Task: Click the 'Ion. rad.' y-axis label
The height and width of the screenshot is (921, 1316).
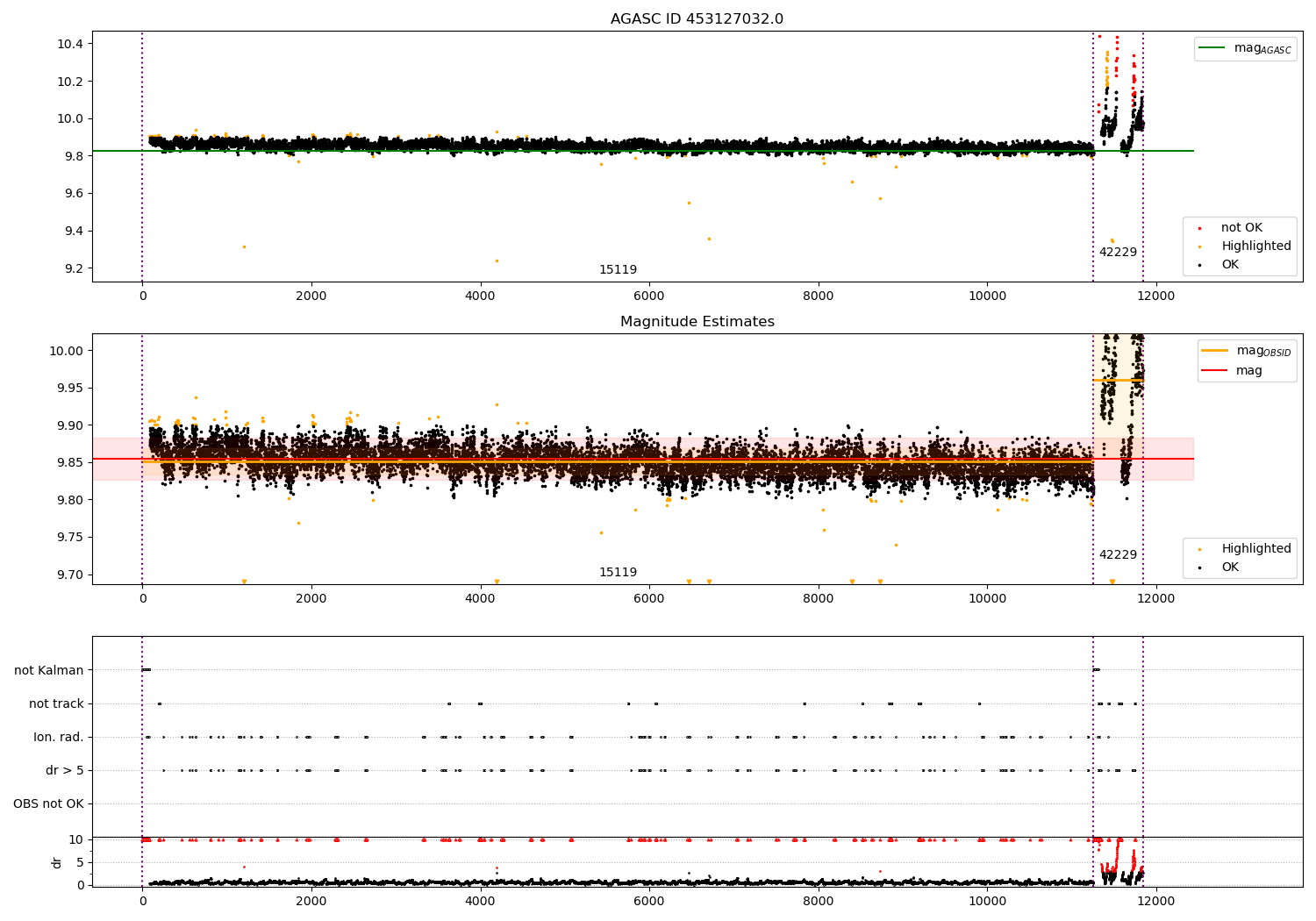Action: tap(59, 737)
